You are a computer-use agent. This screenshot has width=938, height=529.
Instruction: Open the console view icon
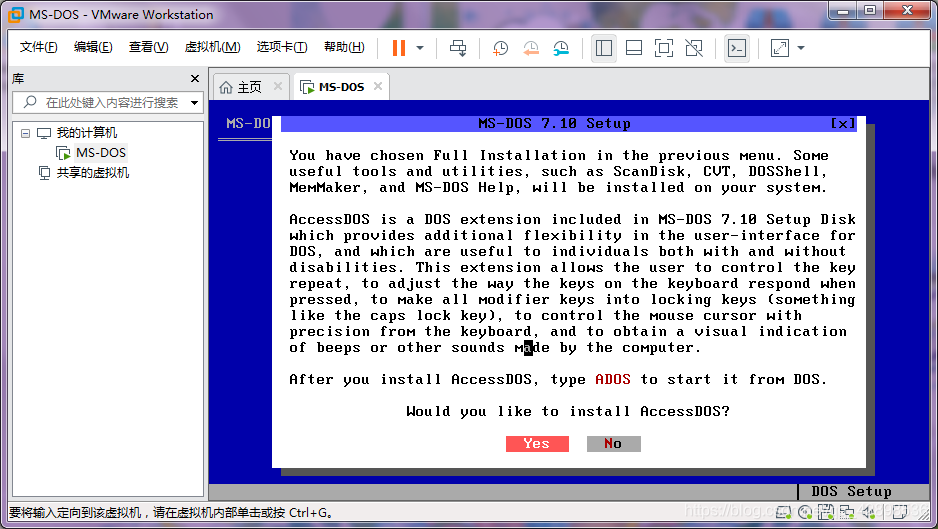tap(736, 48)
